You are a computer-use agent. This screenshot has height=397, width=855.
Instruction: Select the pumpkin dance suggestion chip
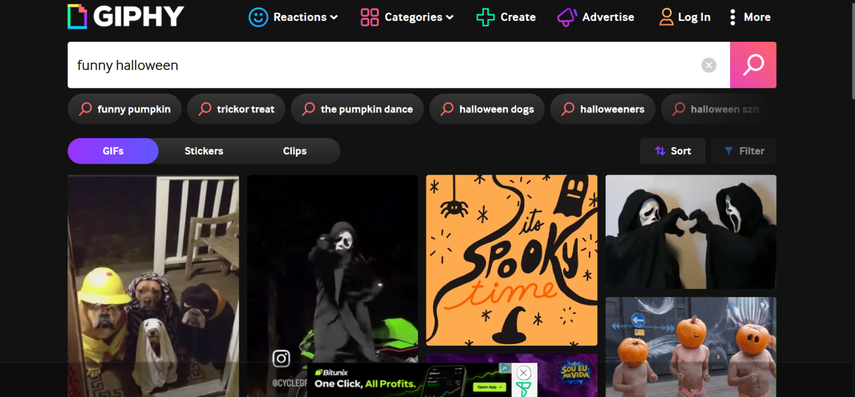click(357, 109)
